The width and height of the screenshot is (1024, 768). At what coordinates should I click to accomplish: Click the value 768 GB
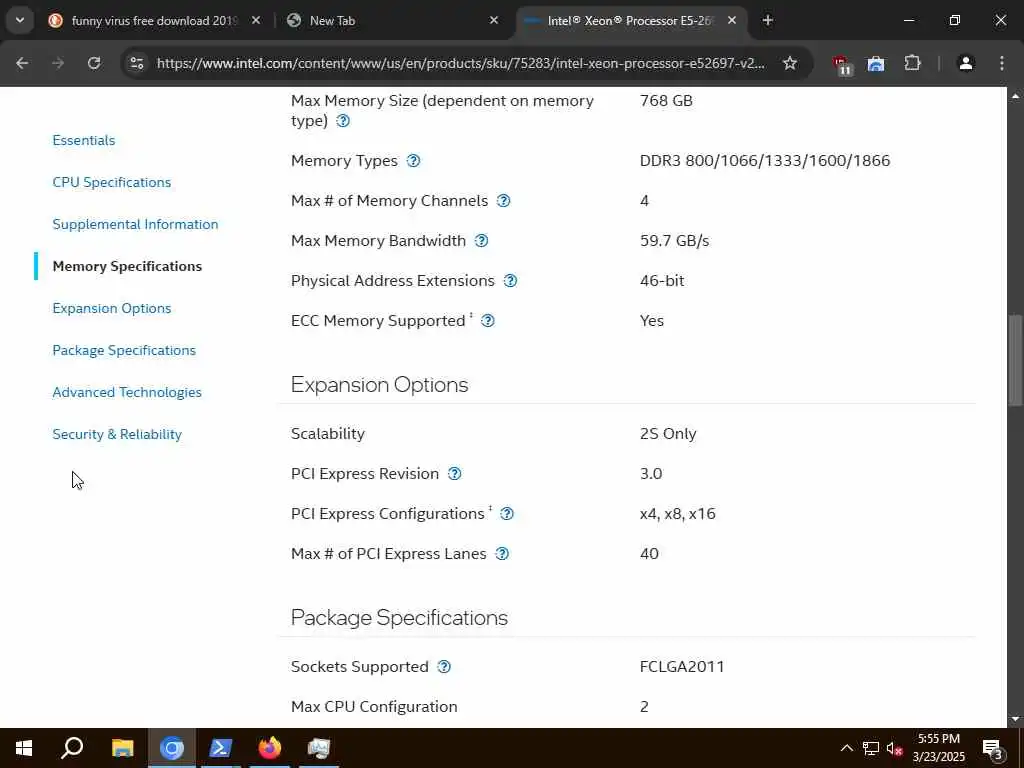coord(666,101)
